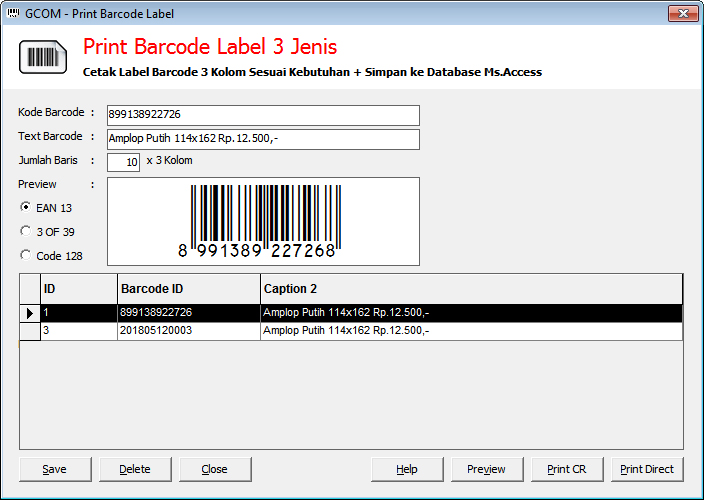This screenshot has width=704, height=500.
Task: Click the Jumlah Baris number field
Action: click(x=123, y=162)
